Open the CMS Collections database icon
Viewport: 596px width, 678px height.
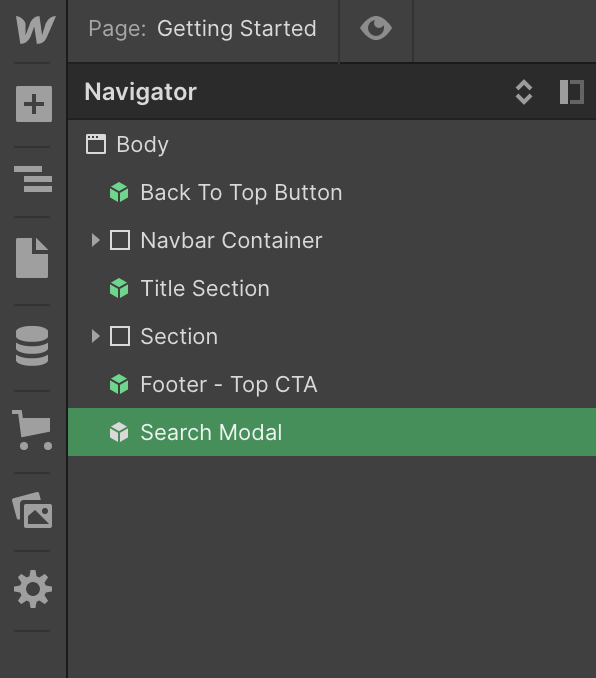pyautogui.click(x=32, y=345)
